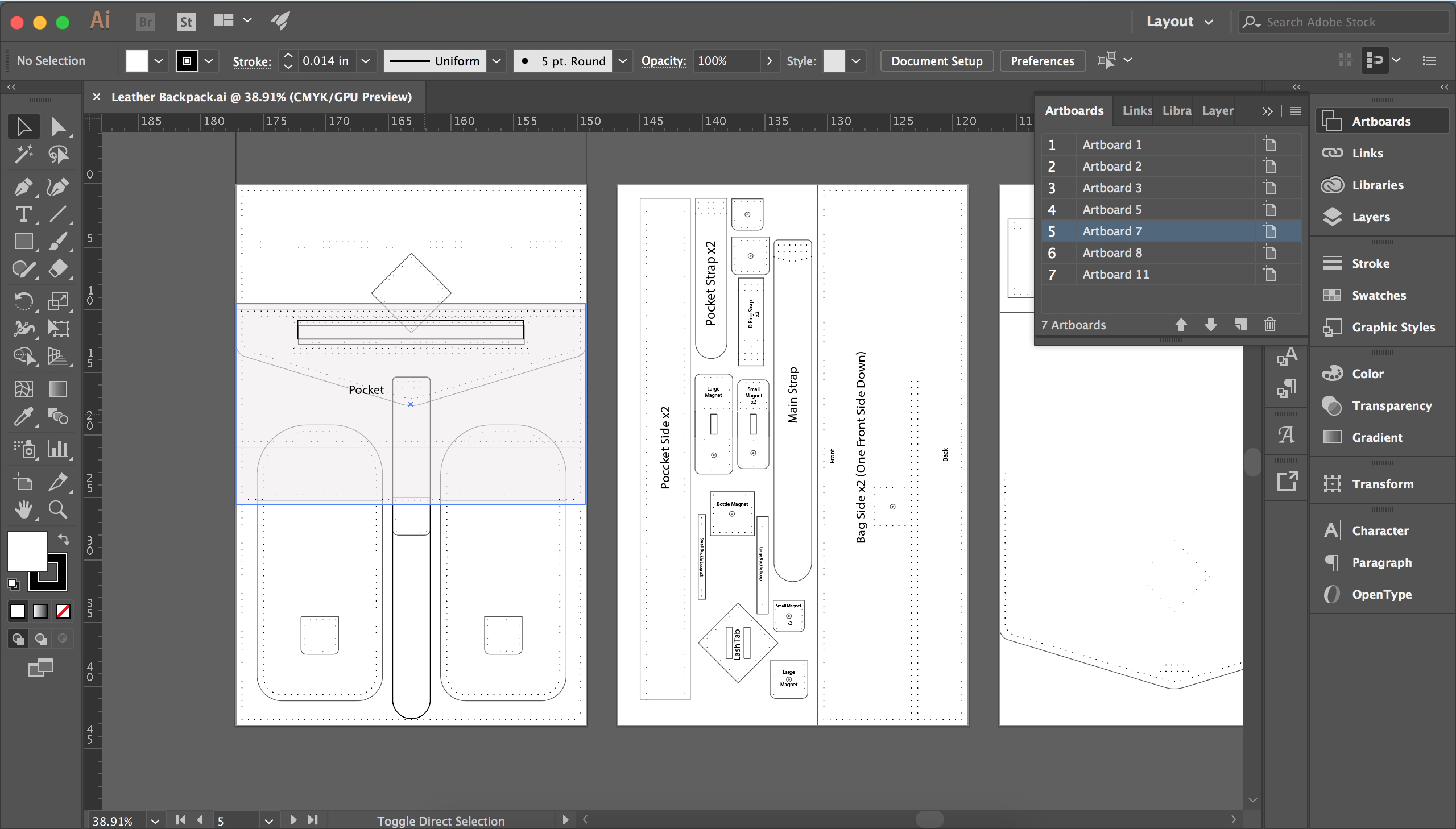Image resolution: width=1456 pixels, height=829 pixels.
Task: Select the Pen tool
Action: tap(23, 186)
